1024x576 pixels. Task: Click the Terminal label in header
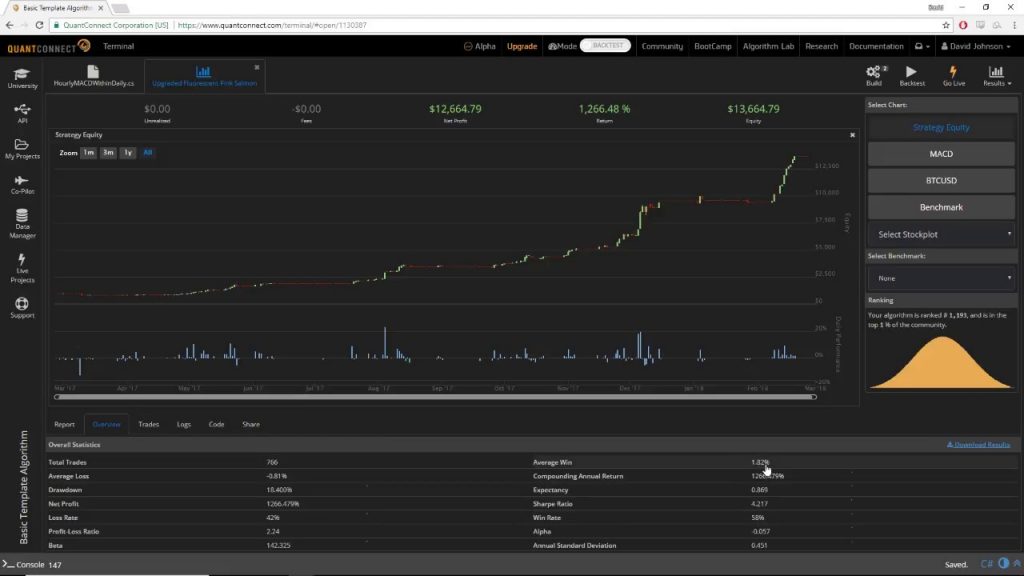[x=118, y=46]
